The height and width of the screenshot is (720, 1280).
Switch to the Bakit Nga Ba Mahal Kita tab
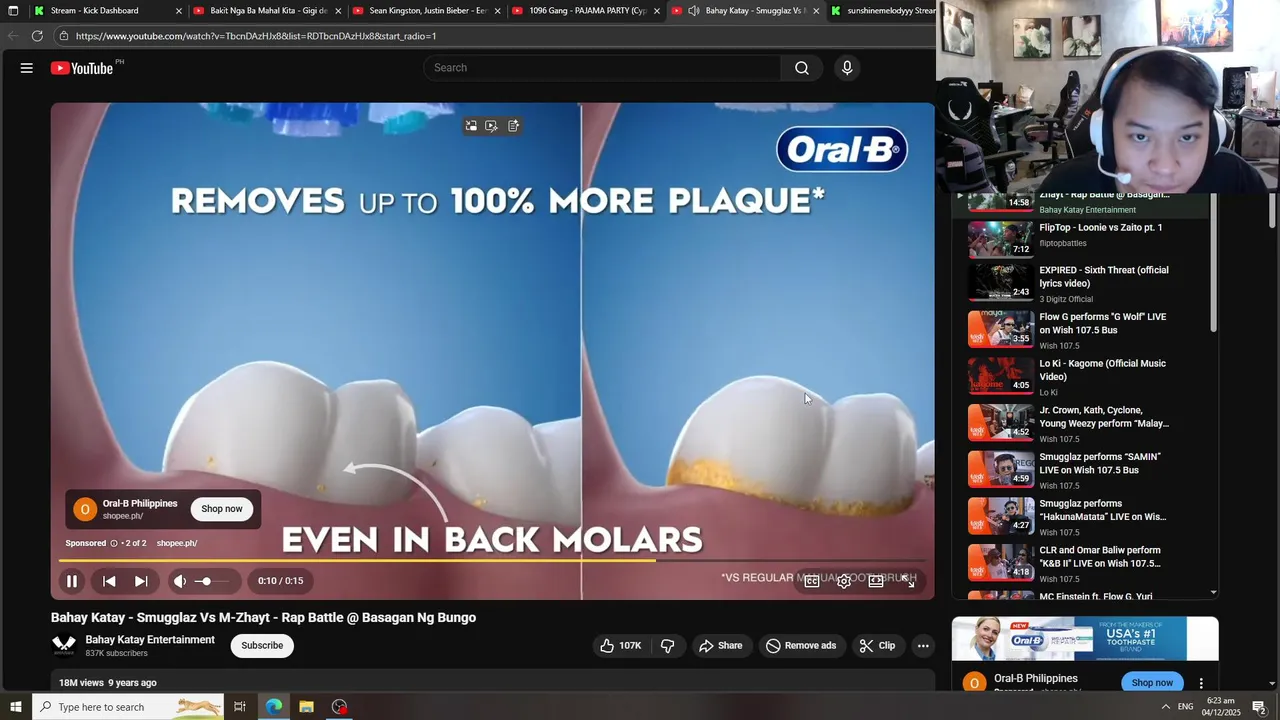[x=268, y=11]
